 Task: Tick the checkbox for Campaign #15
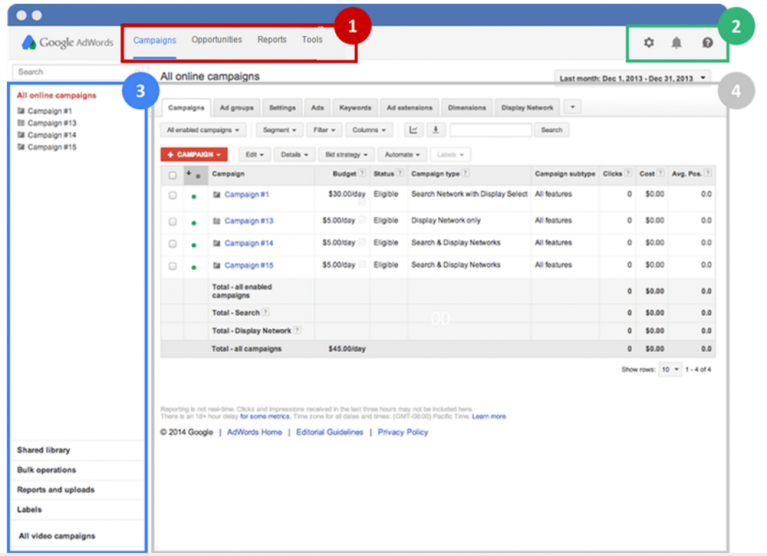point(172,266)
